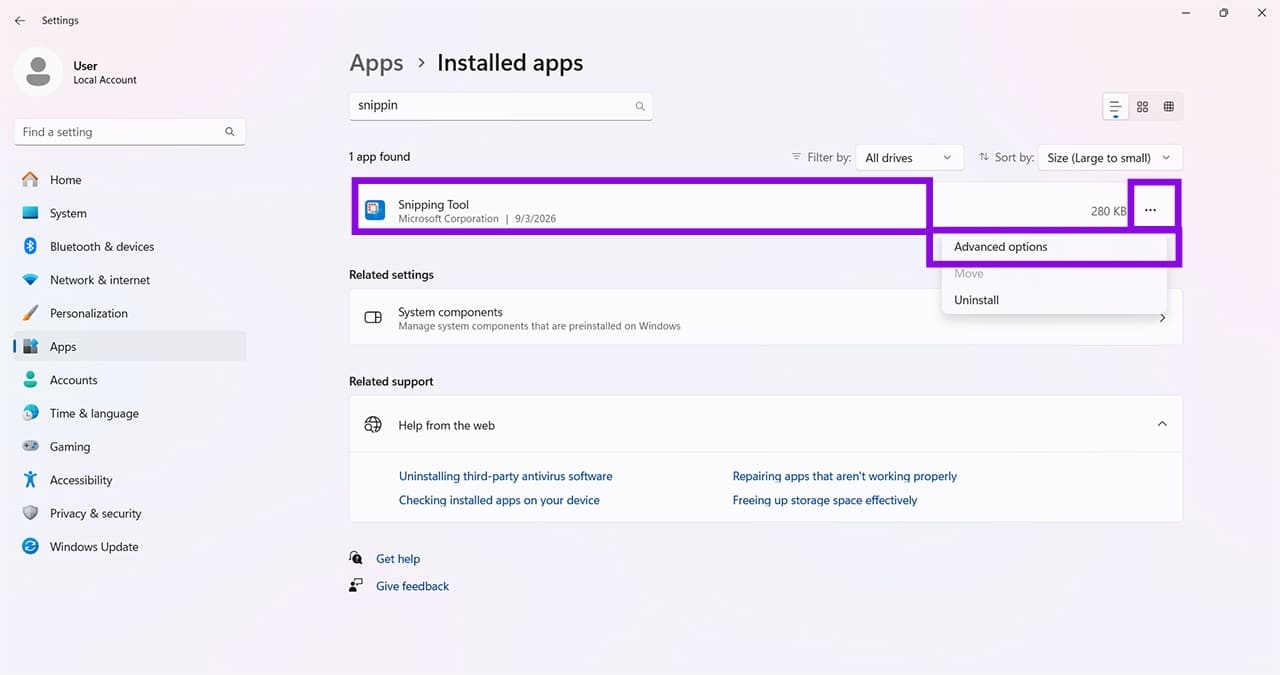Click the 1 app found text
The width and height of the screenshot is (1280, 675).
pyautogui.click(x=379, y=157)
